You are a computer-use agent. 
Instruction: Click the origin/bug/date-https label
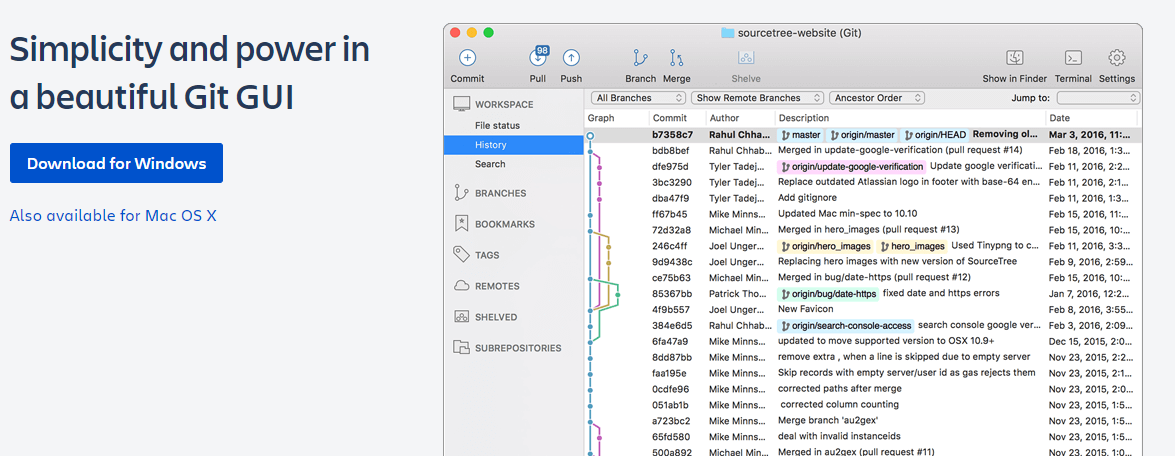click(828, 294)
